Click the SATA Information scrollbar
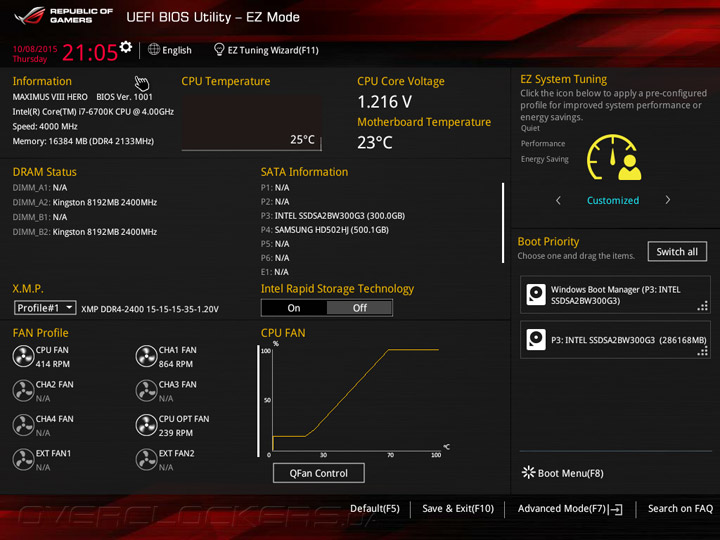This screenshot has height=540, width=720. [503, 223]
